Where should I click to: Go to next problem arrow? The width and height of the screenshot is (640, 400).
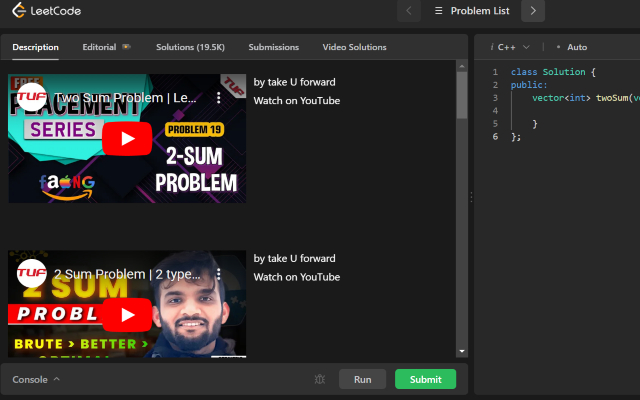click(533, 11)
